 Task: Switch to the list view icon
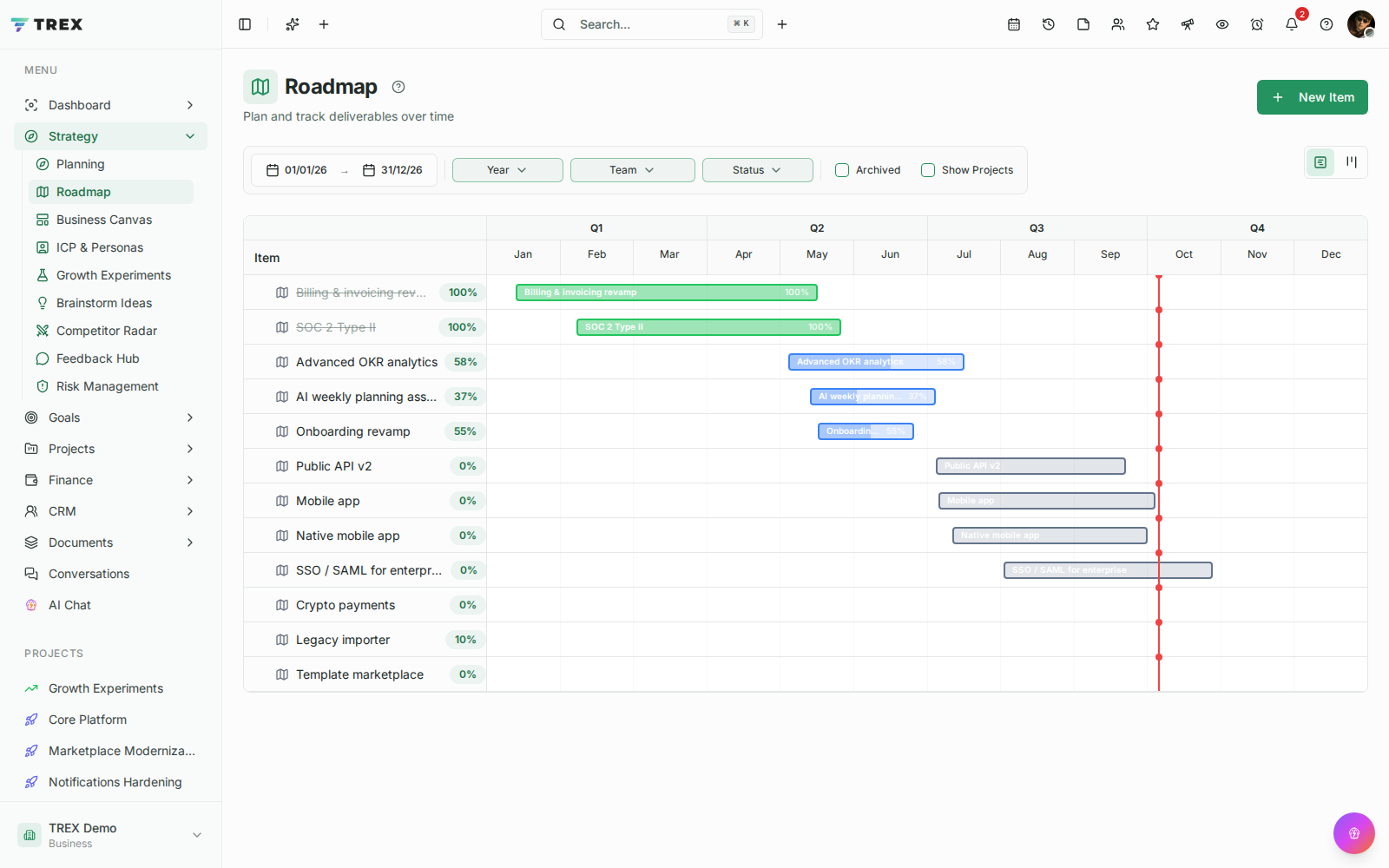[x=1320, y=162]
